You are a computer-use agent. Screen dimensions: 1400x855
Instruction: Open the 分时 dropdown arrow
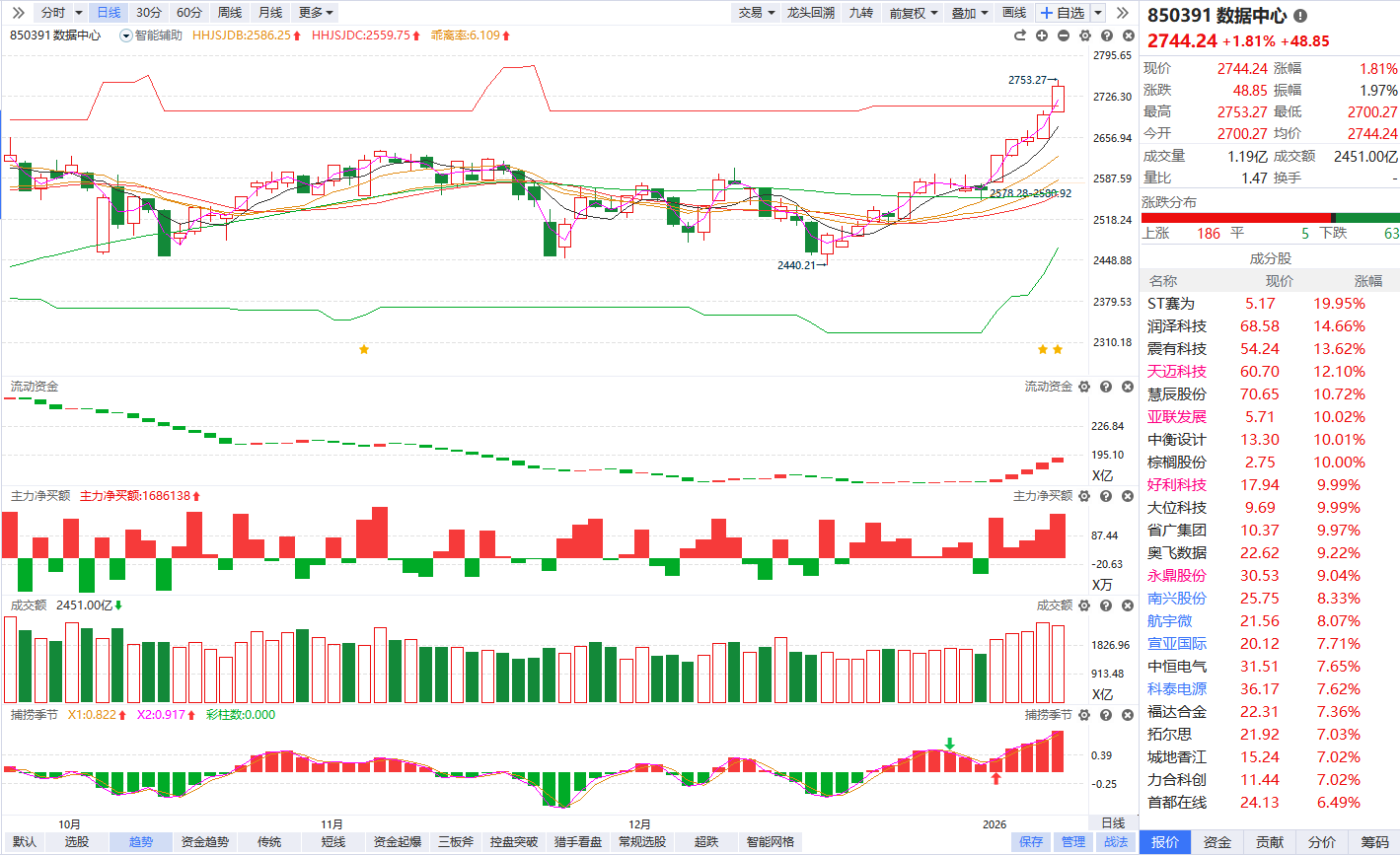point(78,13)
